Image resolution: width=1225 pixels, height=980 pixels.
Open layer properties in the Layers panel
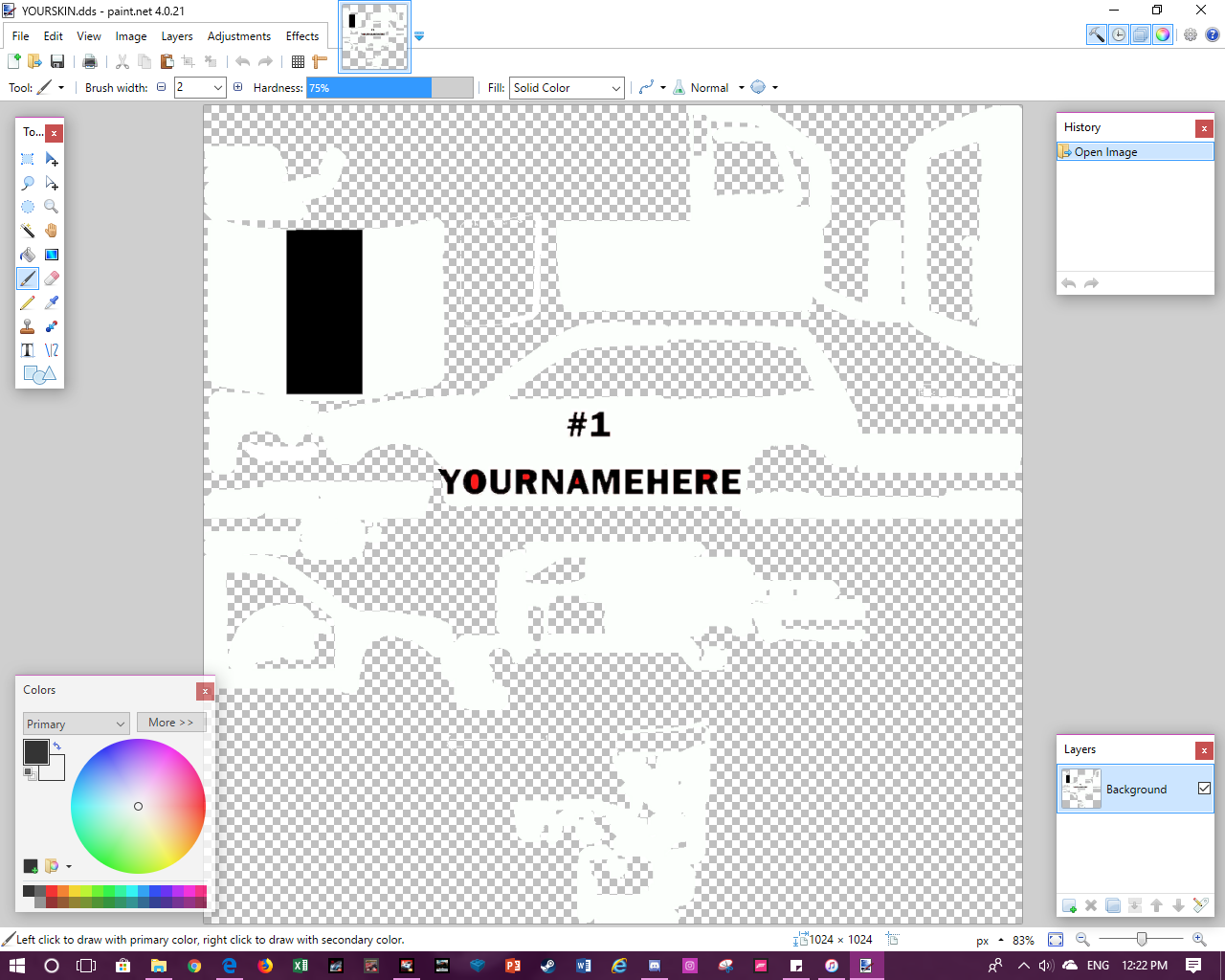coord(1201,905)
